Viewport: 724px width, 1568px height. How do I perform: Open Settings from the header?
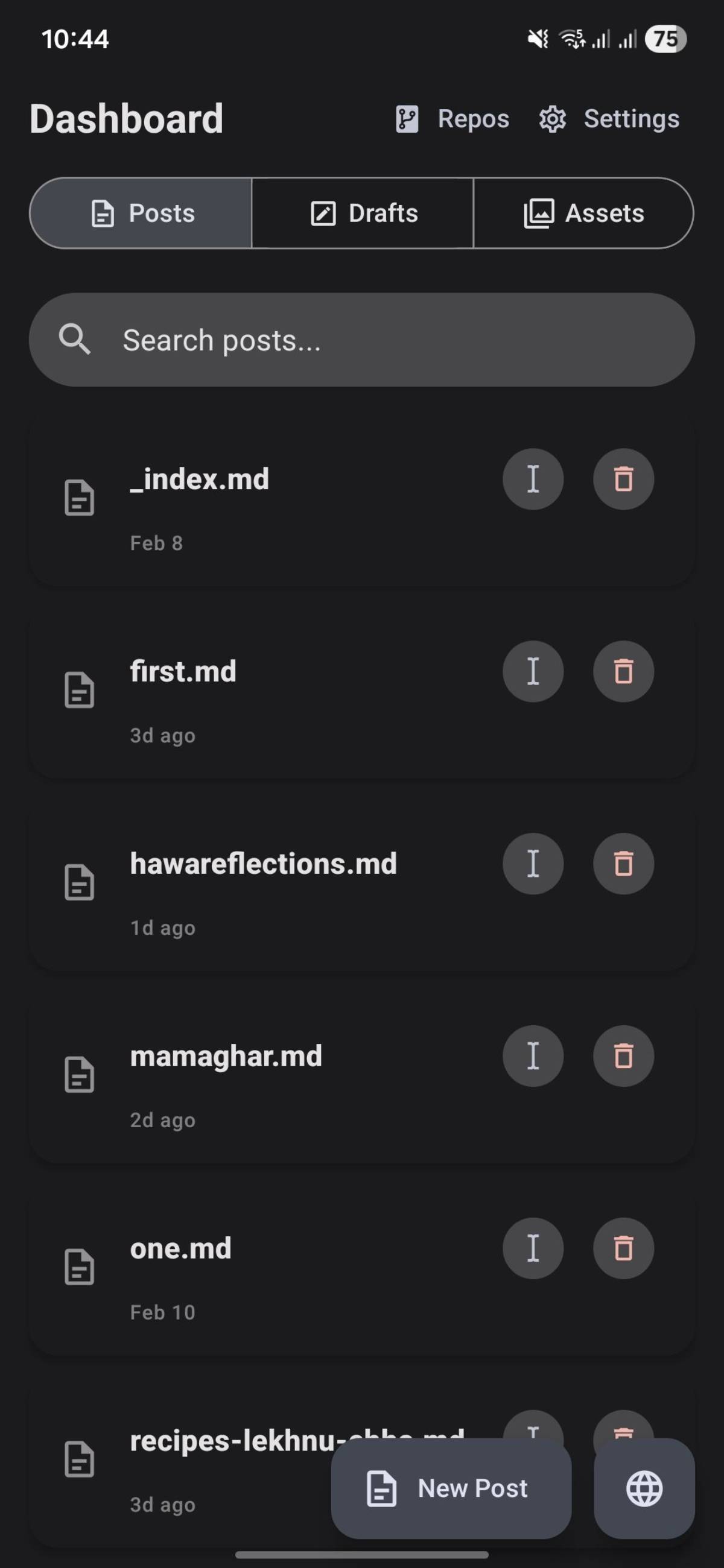(609, 119)
